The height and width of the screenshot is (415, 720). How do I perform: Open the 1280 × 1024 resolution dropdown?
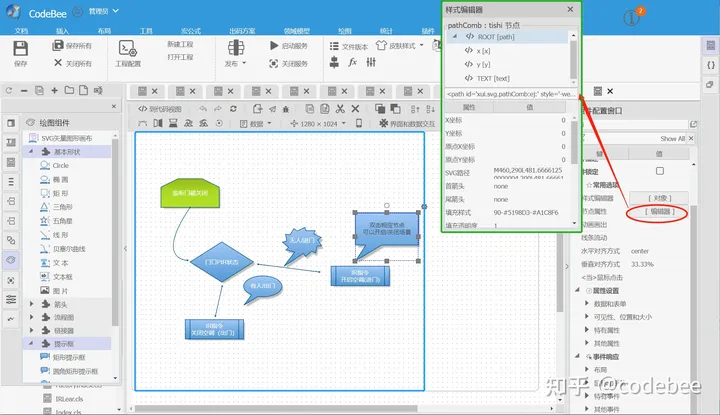[320, 124]
